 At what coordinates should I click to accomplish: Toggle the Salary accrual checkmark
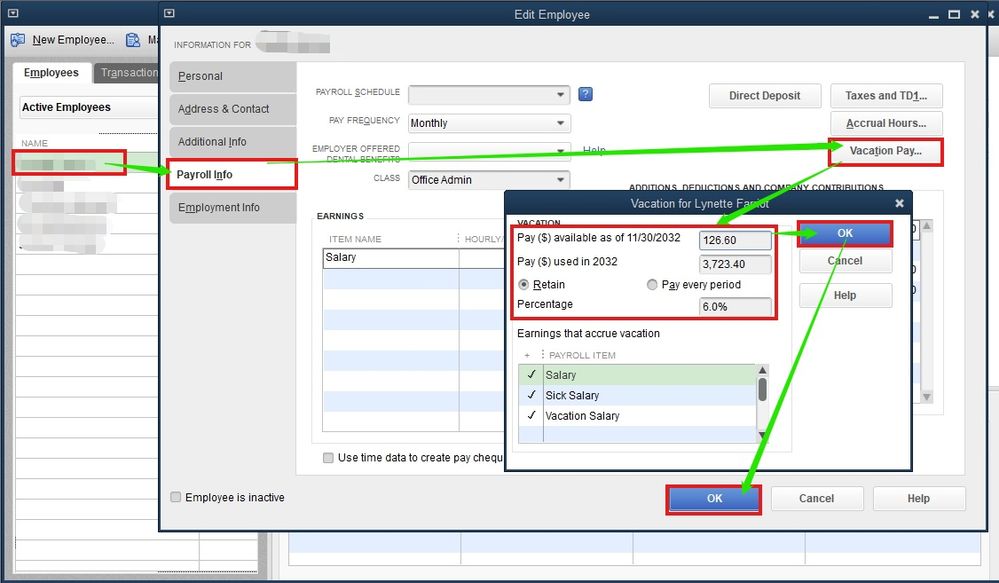531,375
